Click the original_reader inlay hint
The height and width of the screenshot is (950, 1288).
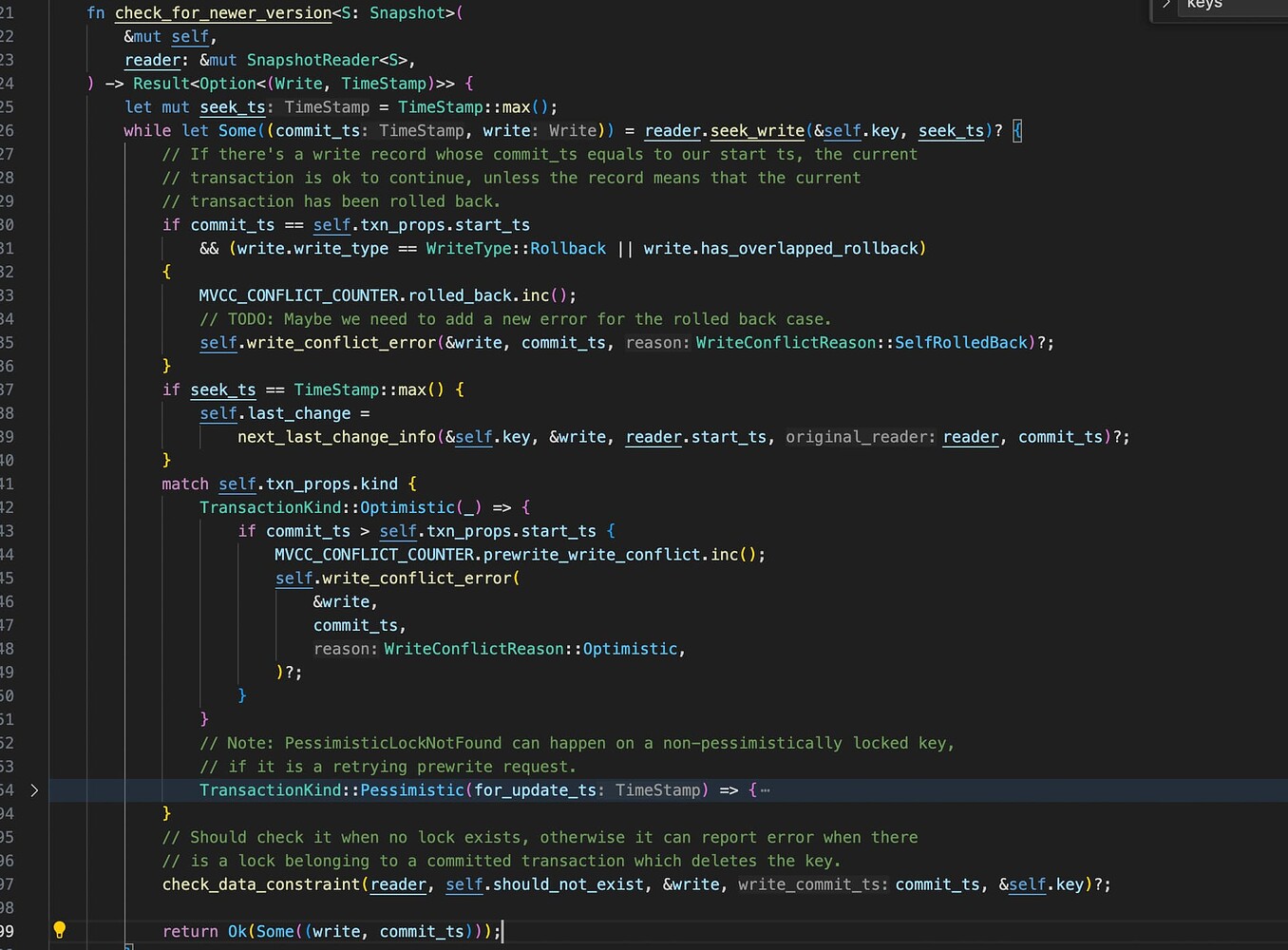pyautogui.click(x=861, y=437)
